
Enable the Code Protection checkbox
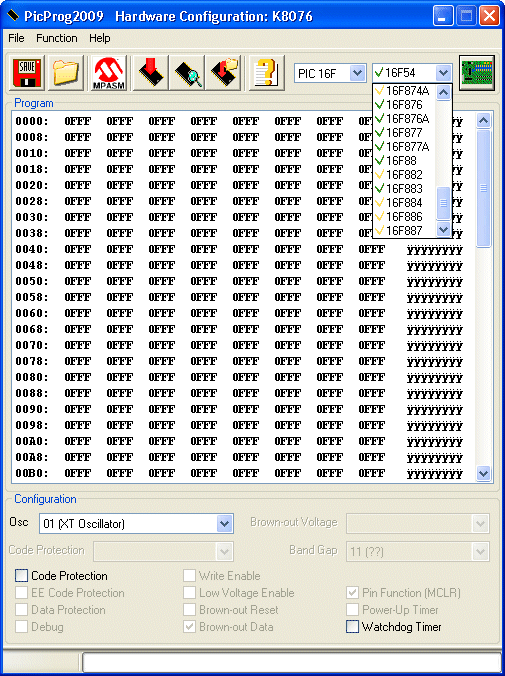[21, 576]
